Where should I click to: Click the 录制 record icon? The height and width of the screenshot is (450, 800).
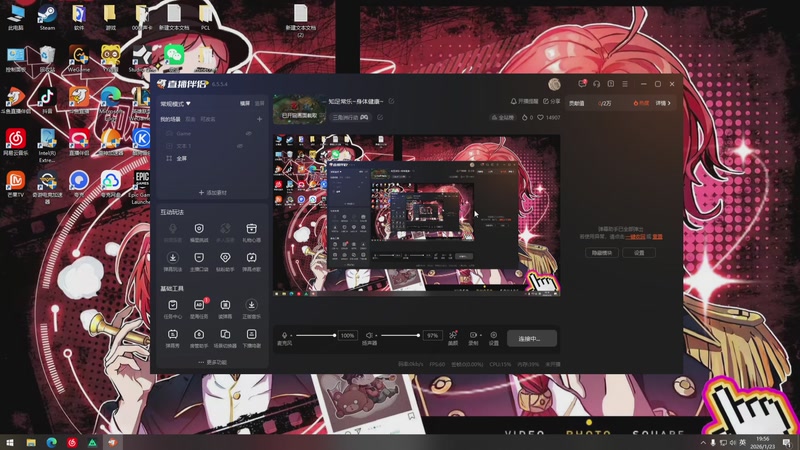473,335
